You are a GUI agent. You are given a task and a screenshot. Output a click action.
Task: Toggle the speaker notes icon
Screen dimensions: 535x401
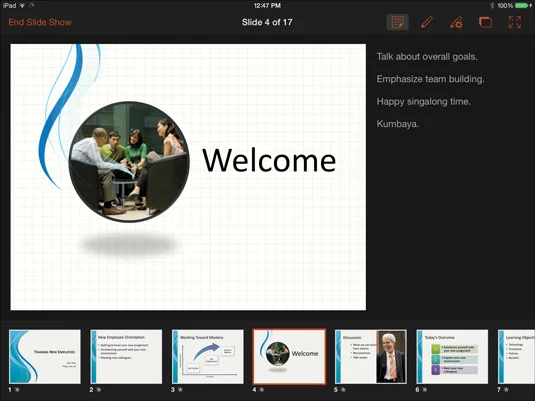coord(397,23)
